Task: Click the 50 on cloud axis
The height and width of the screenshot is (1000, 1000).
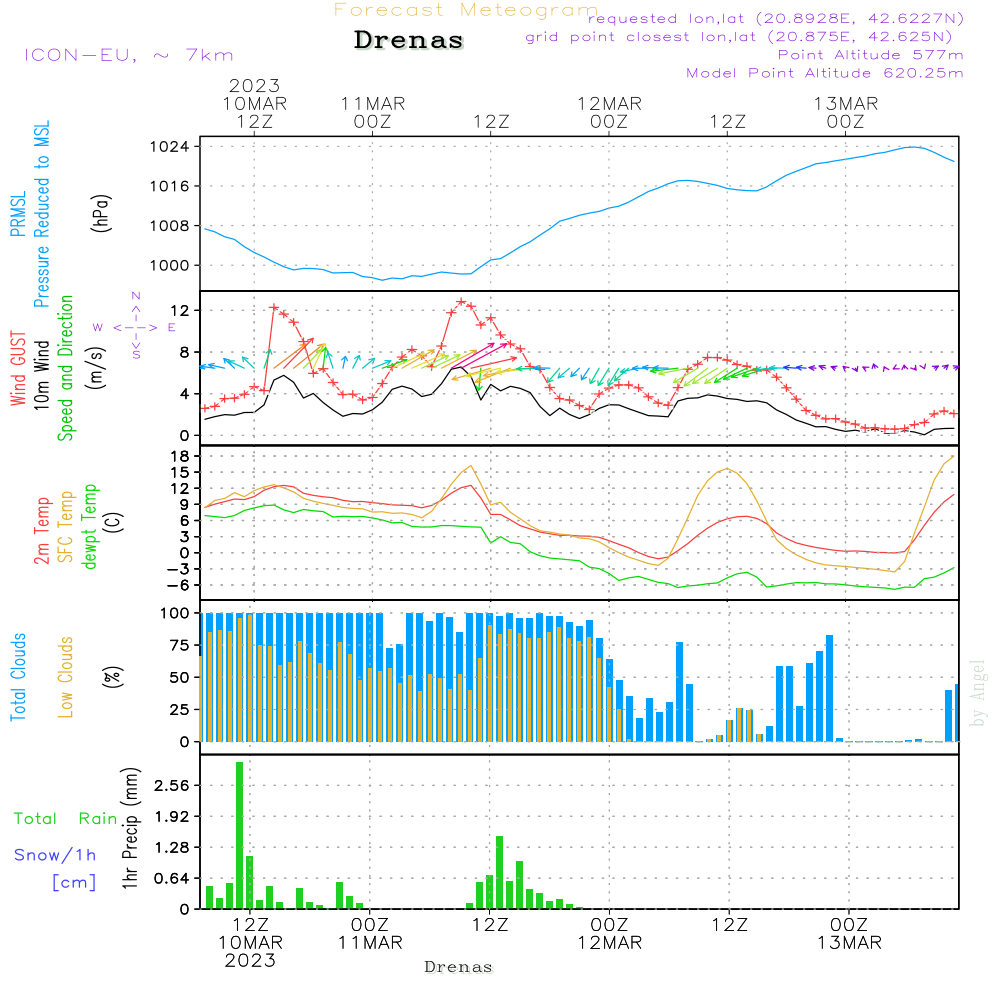Action: click(x=180, y=678)
